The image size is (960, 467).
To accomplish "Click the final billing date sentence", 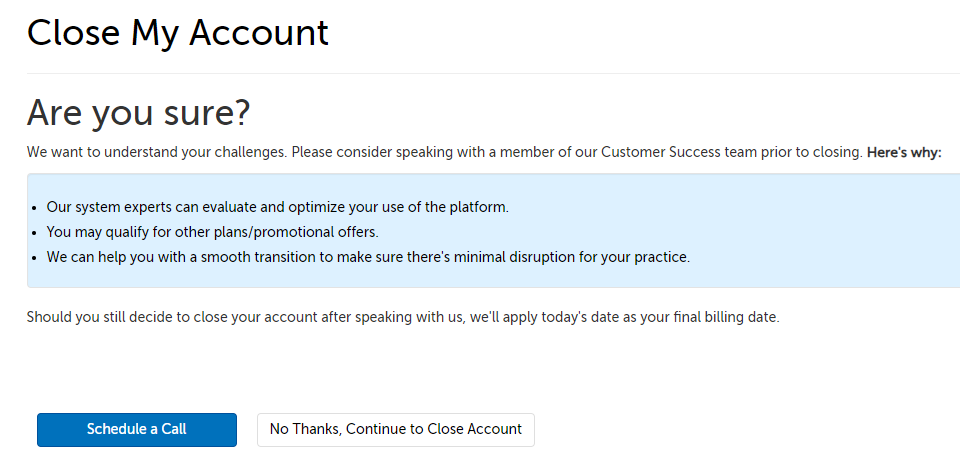I will [x=402, y=317].
